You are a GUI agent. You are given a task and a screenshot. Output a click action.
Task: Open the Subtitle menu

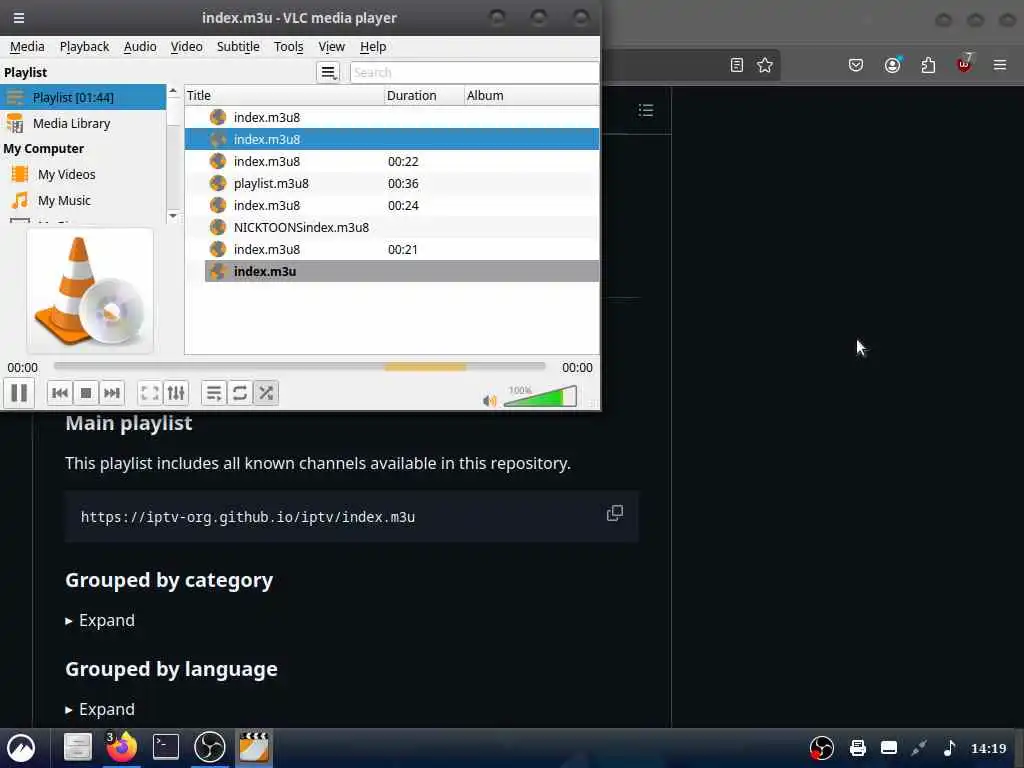[238, 46]
